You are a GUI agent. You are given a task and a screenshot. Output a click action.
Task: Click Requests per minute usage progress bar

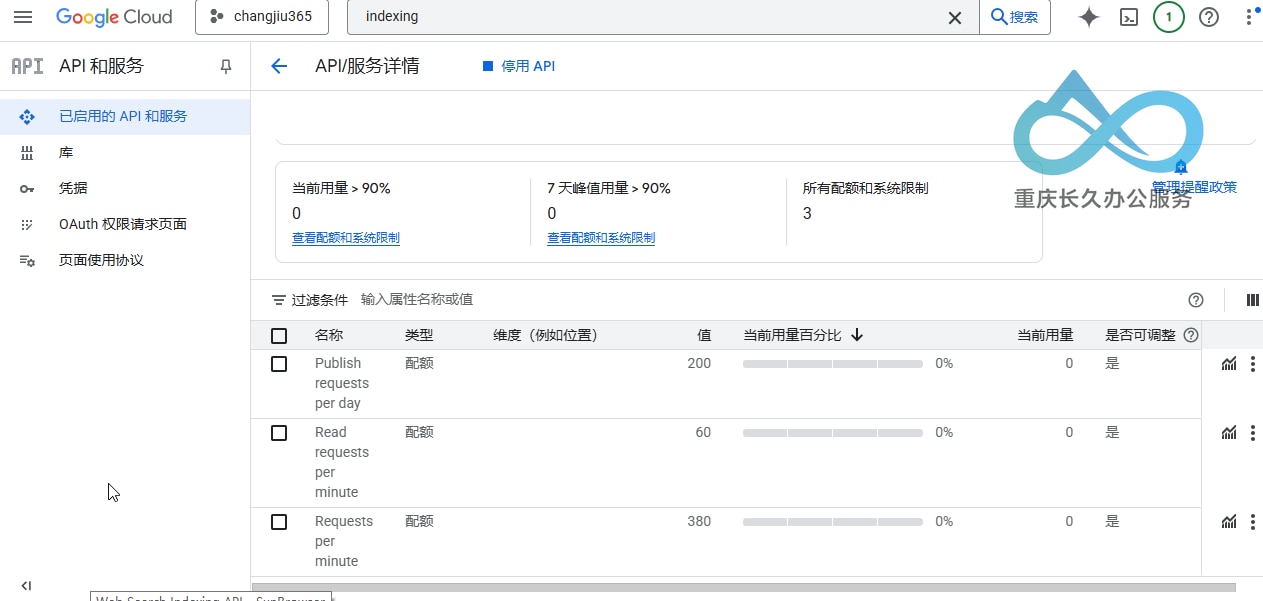[832, 522]
